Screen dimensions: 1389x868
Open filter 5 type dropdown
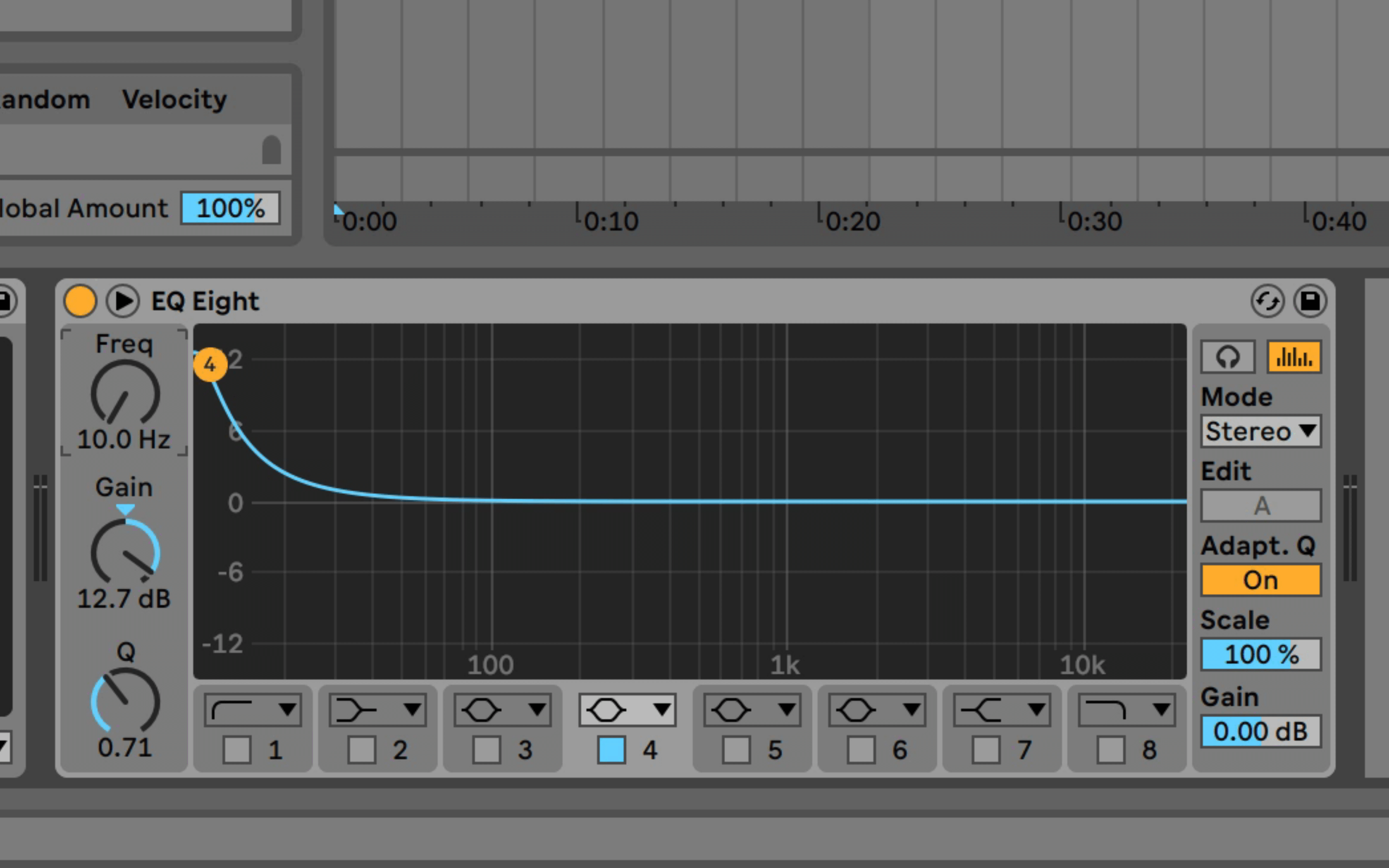click(752, 710)
